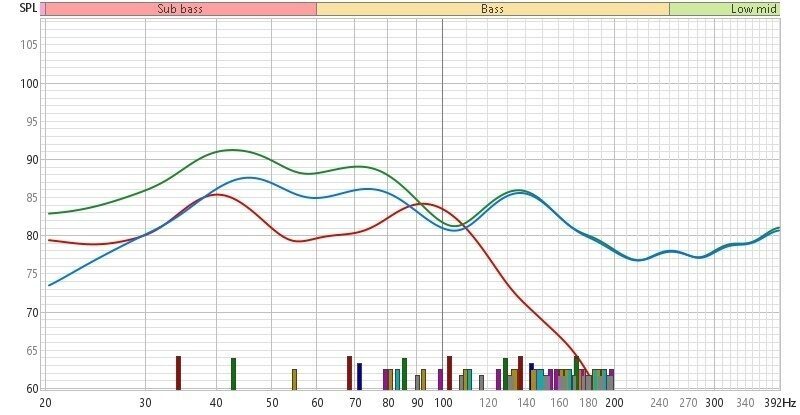Click the 20 label on frequency axis

click(x=45, y=402)
